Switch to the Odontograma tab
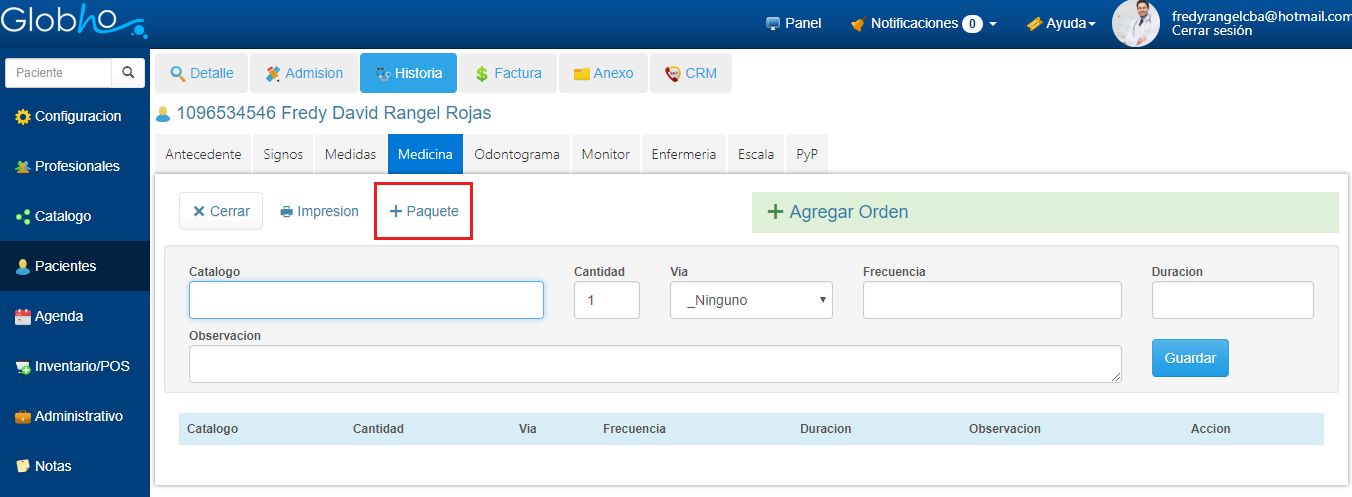The width and height of the screenshot is (1352, 497). click(517, 154)
